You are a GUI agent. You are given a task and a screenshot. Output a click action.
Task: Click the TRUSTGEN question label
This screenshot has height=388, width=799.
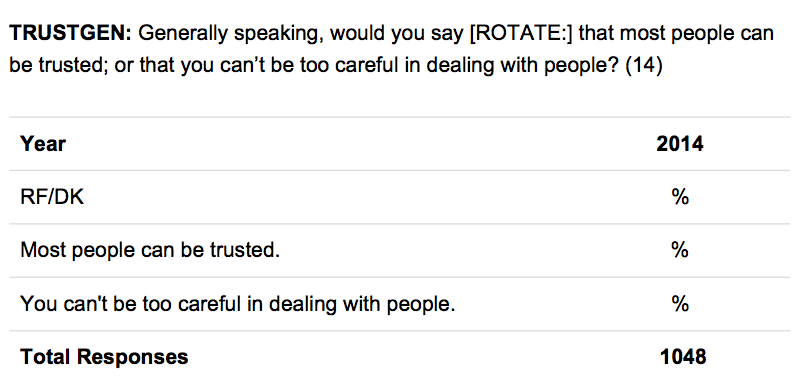[x=71, y=34]
